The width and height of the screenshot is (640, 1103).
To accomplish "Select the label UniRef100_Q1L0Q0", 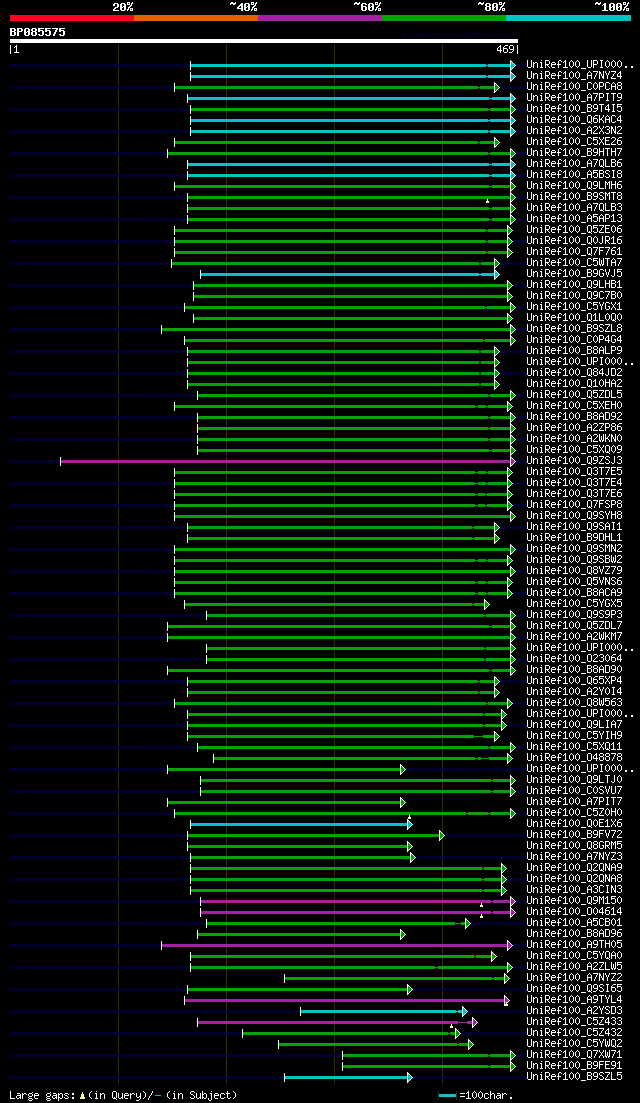I will tap(575, 318).
